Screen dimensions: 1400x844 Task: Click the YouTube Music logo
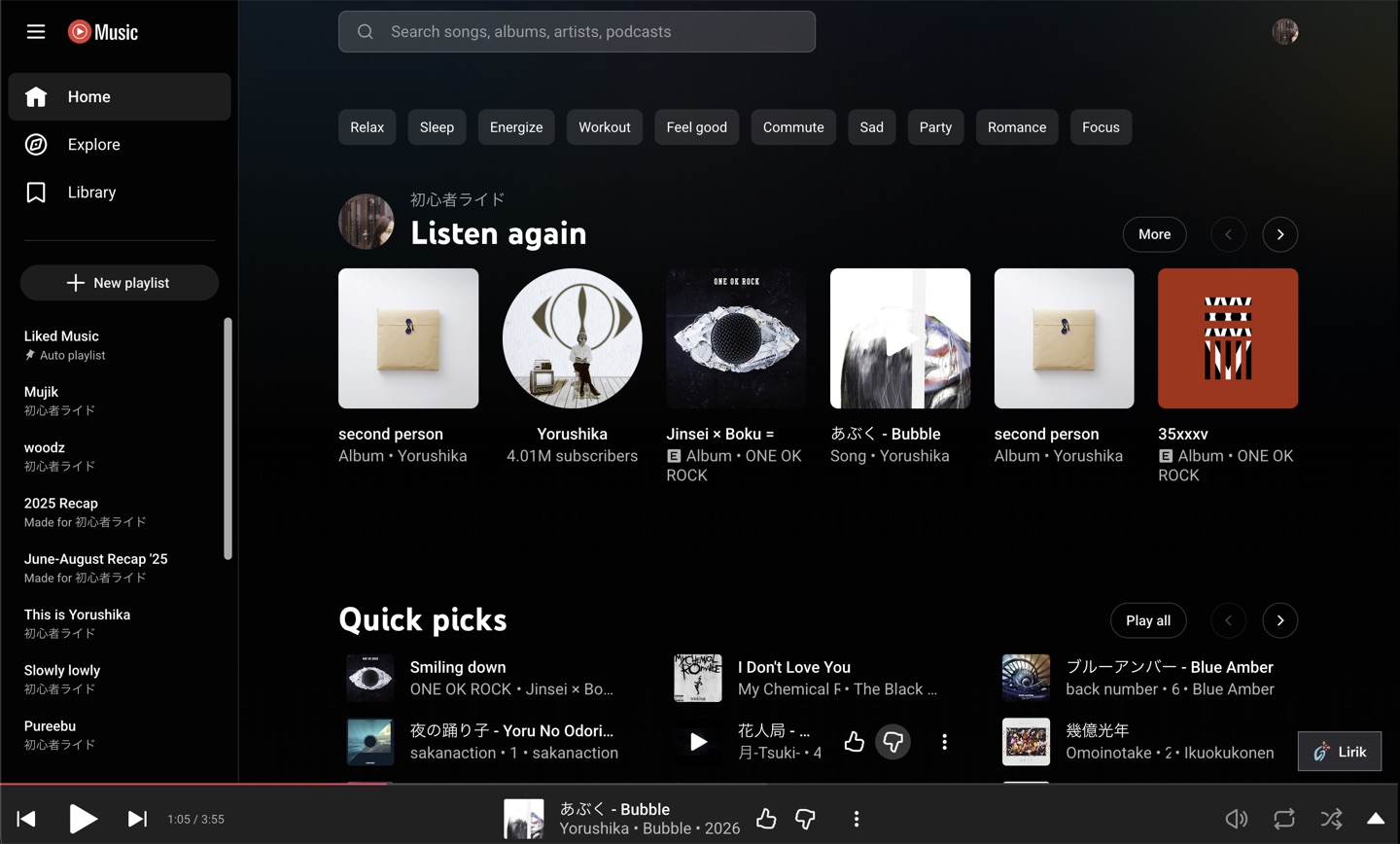103,32
